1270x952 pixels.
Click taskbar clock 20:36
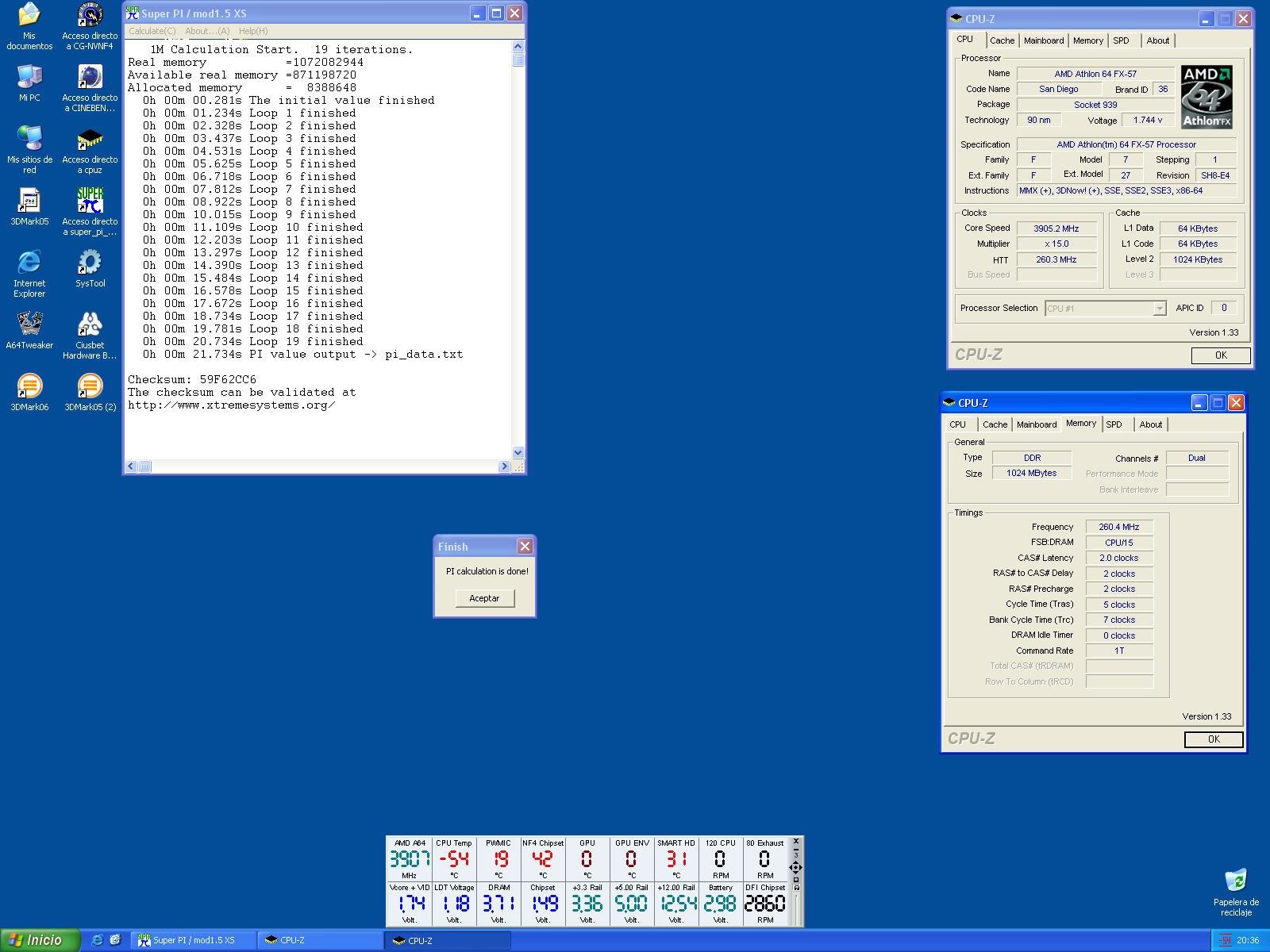point(1248,940)
